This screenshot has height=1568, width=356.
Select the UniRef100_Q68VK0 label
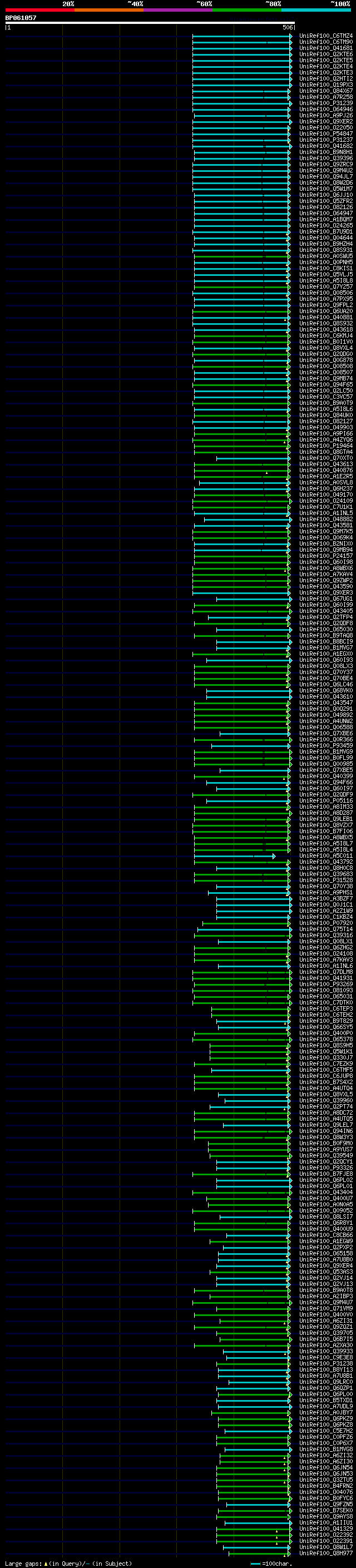click(325, 691)
